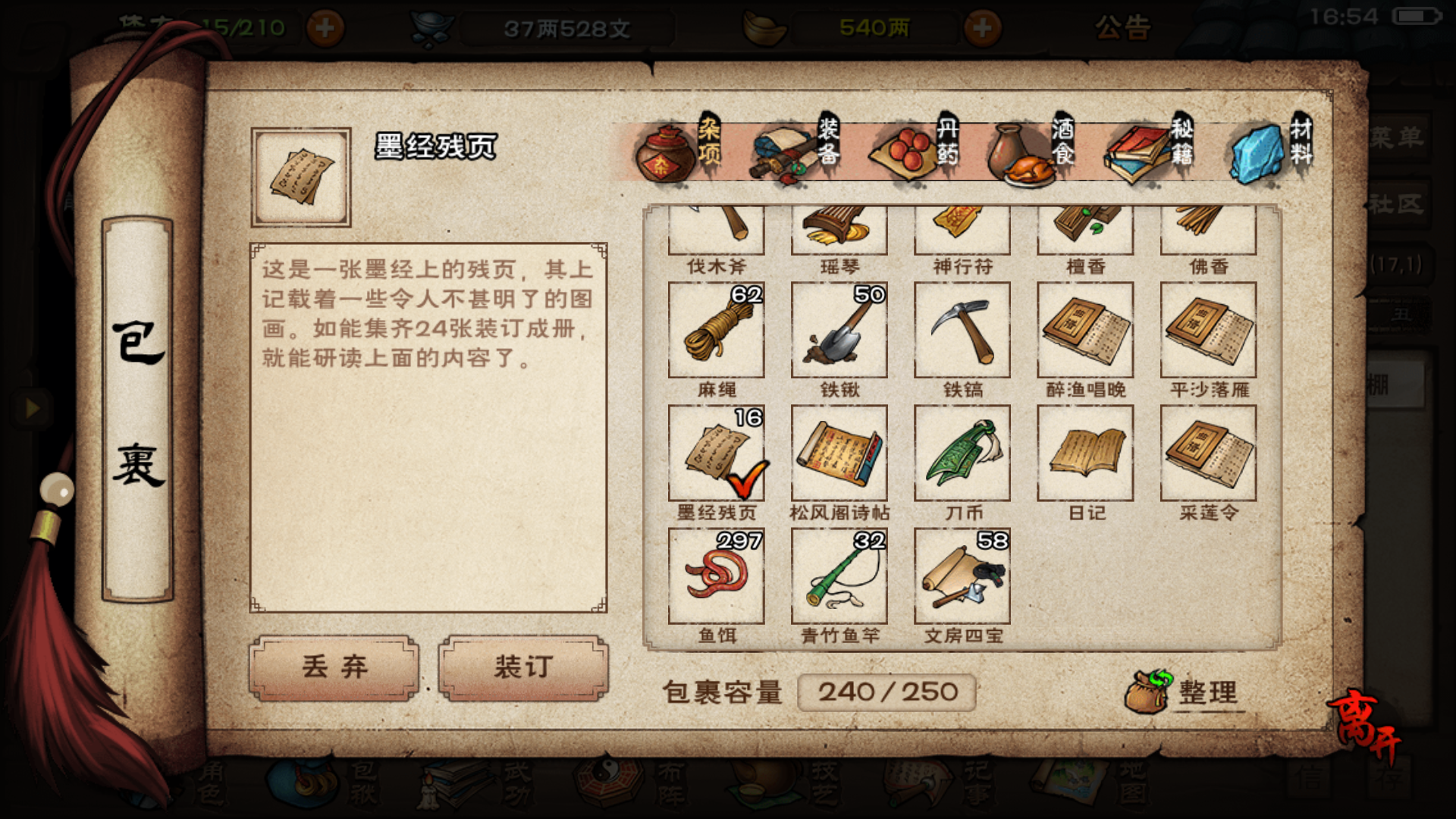Click the 离开 leave button
Viewport: 1456px width, 819px height.
click(x=1366, y=726)
